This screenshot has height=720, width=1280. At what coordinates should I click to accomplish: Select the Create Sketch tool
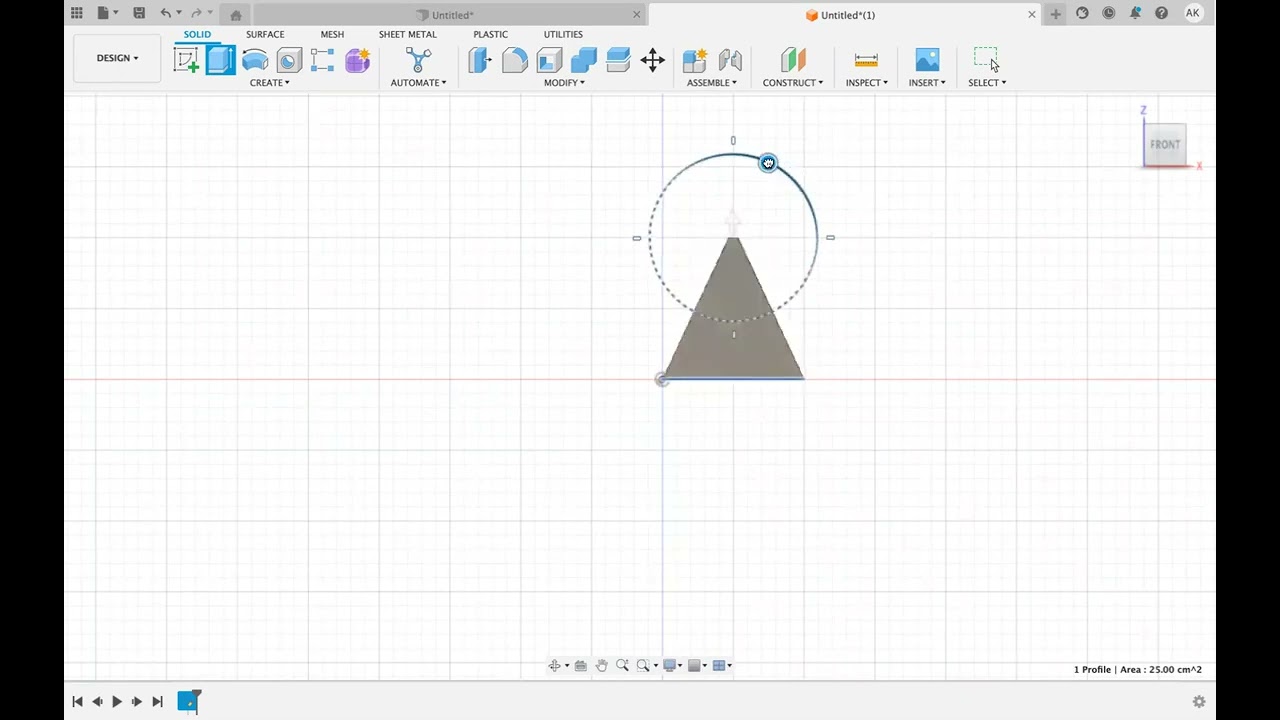[186, 60]
